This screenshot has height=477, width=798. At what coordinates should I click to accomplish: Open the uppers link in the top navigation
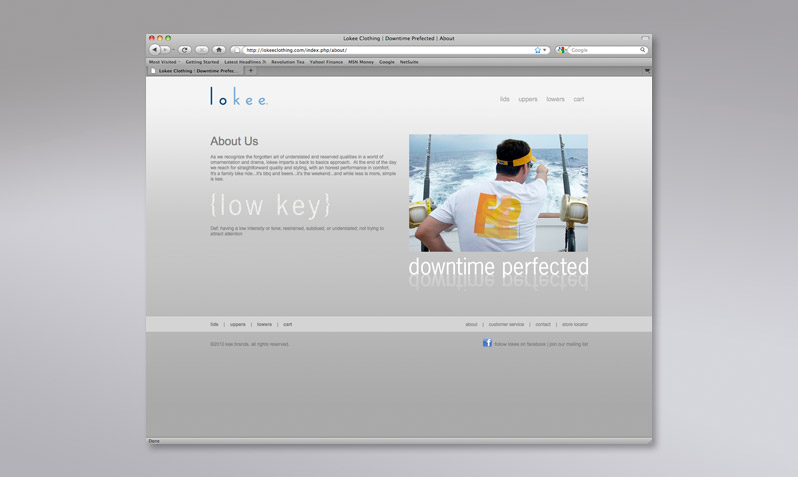[x=528, y=99]
